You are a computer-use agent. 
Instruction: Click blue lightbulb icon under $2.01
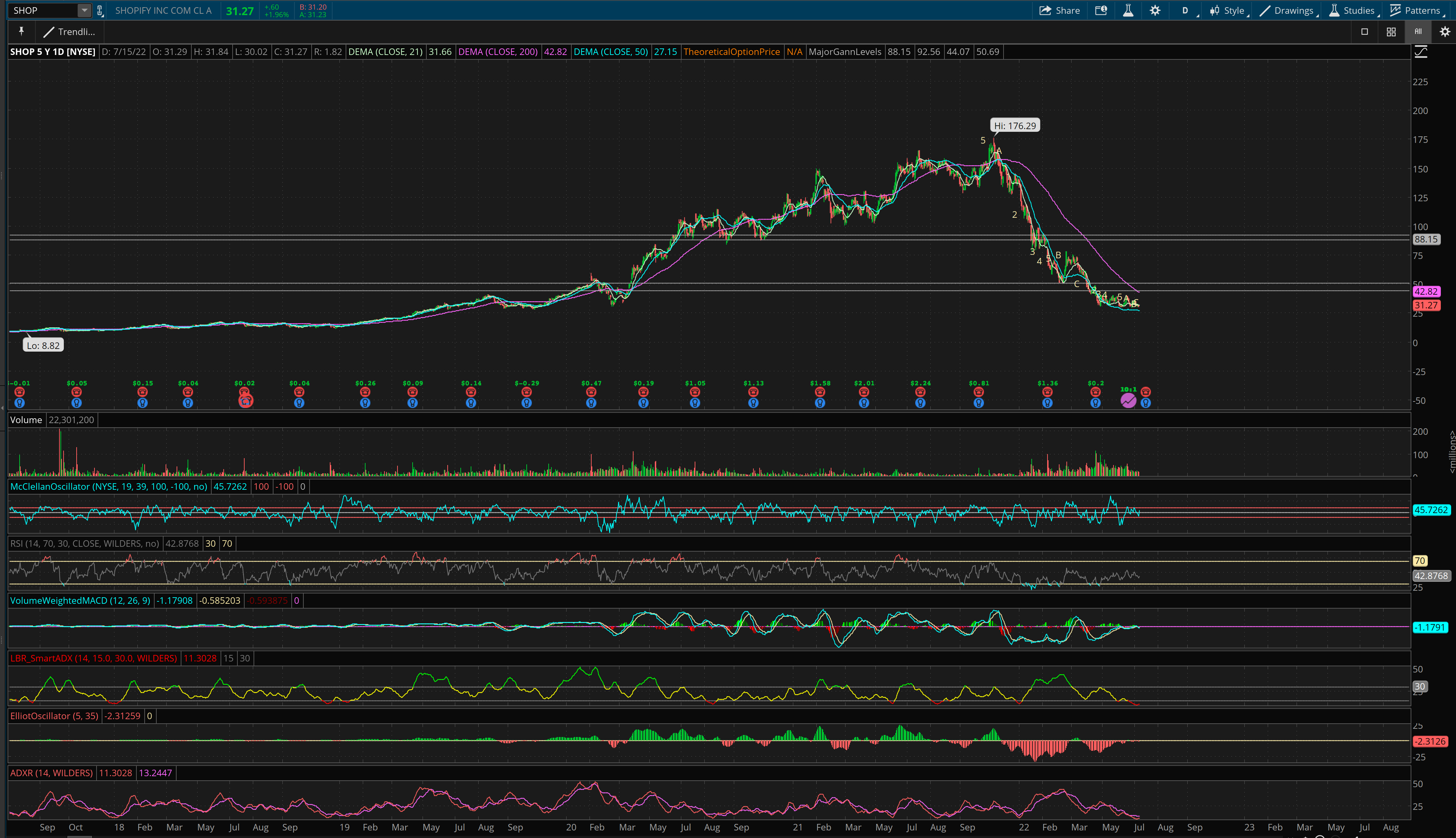(864, 403)
